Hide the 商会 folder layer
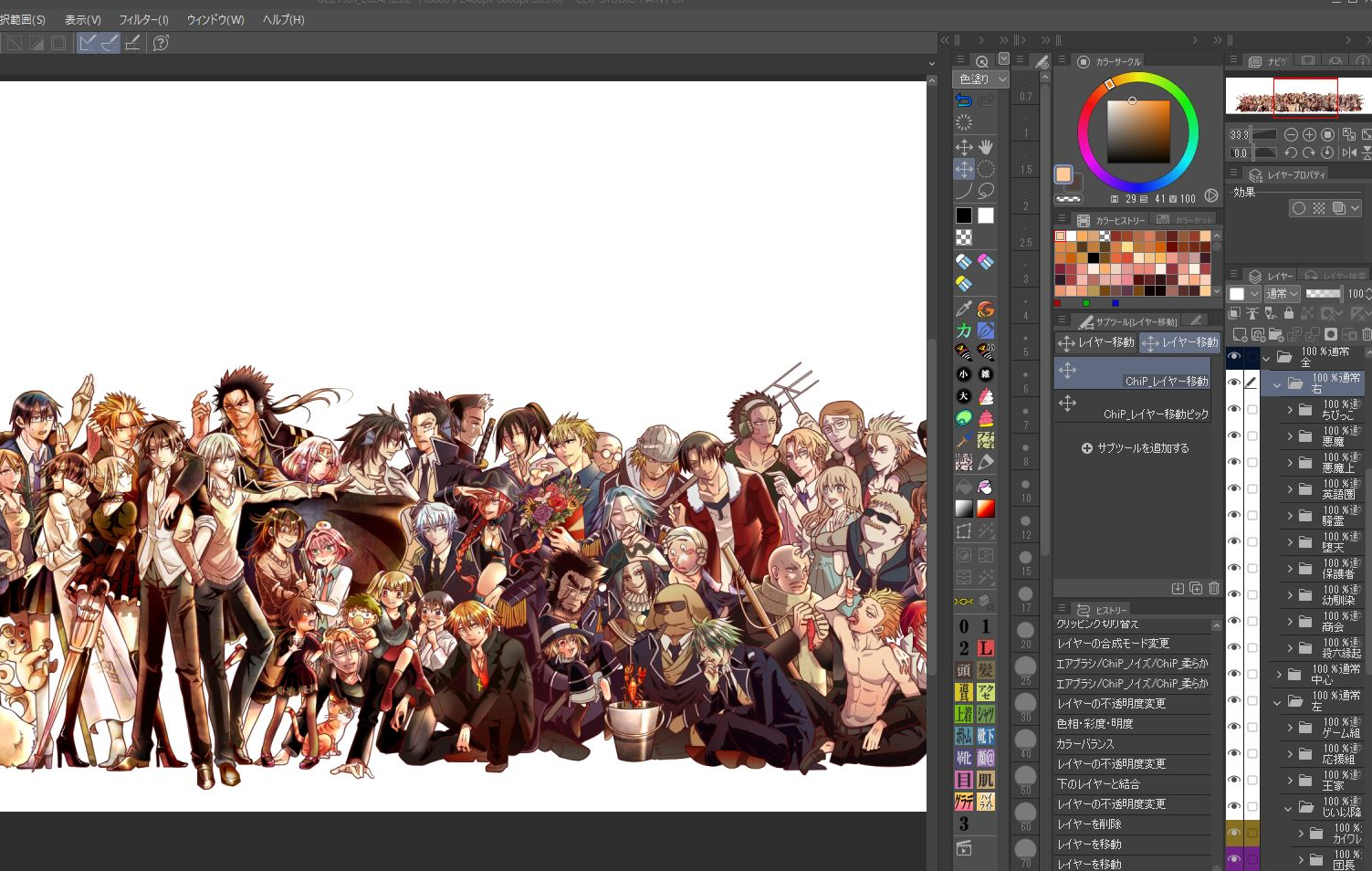Viewport: 1372px width, 871px height. tap(1234, 621)
